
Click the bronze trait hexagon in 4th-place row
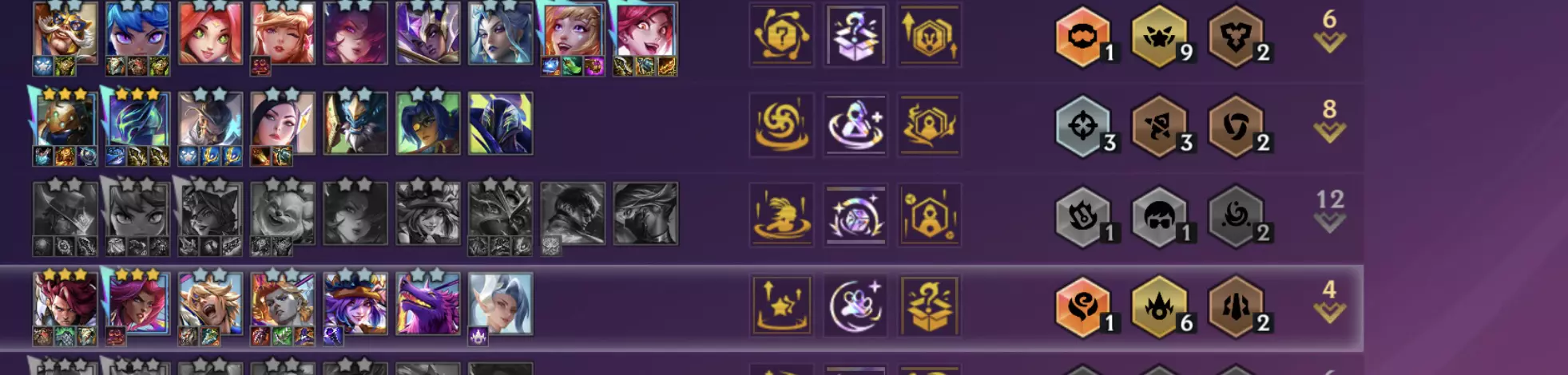(x=1237, y=306)
